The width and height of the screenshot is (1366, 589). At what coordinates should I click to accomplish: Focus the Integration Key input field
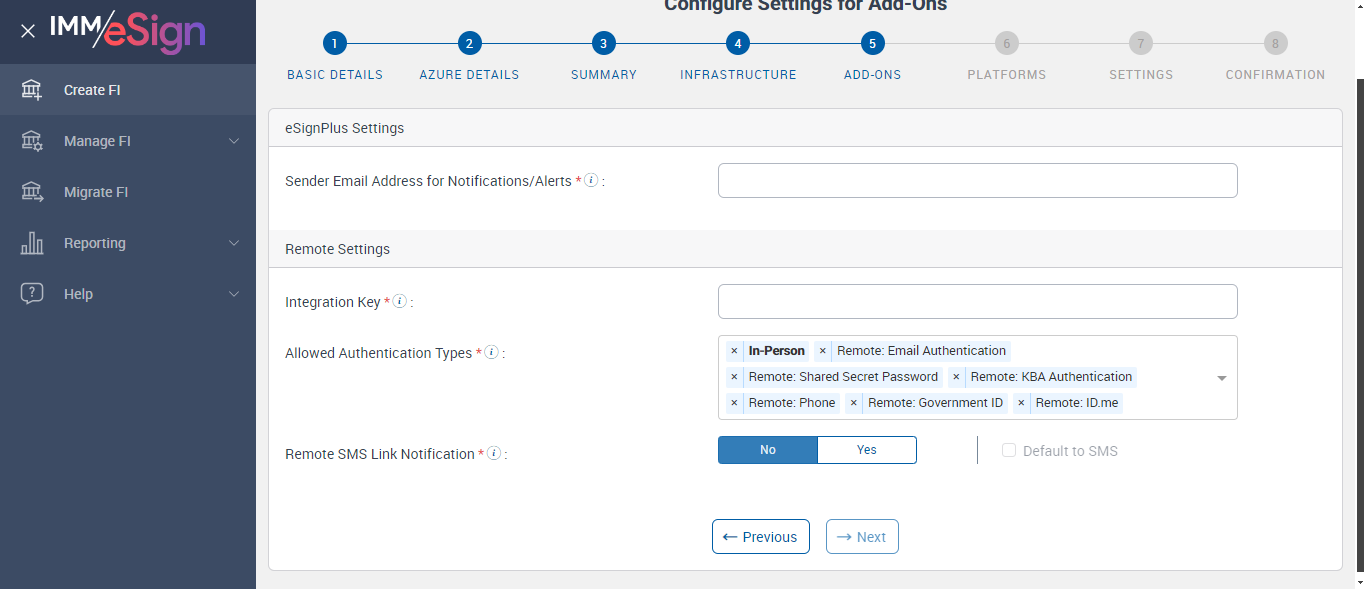[977, 301]
